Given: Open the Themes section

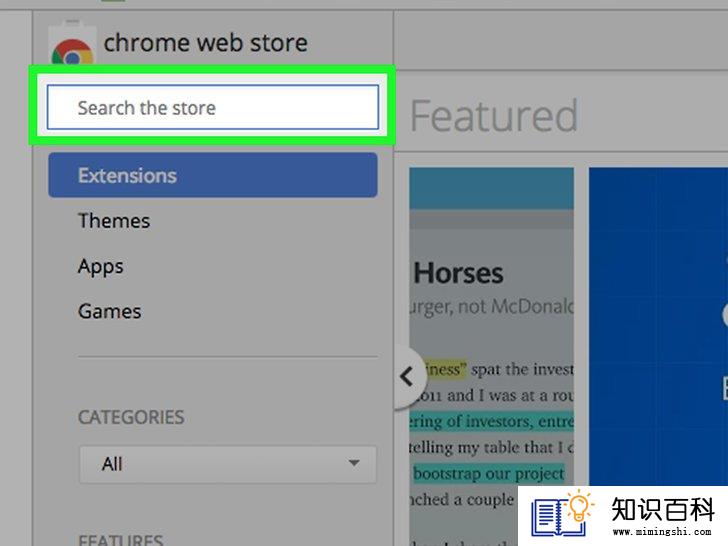Looking at the screenshot, I should click(114, 221).
